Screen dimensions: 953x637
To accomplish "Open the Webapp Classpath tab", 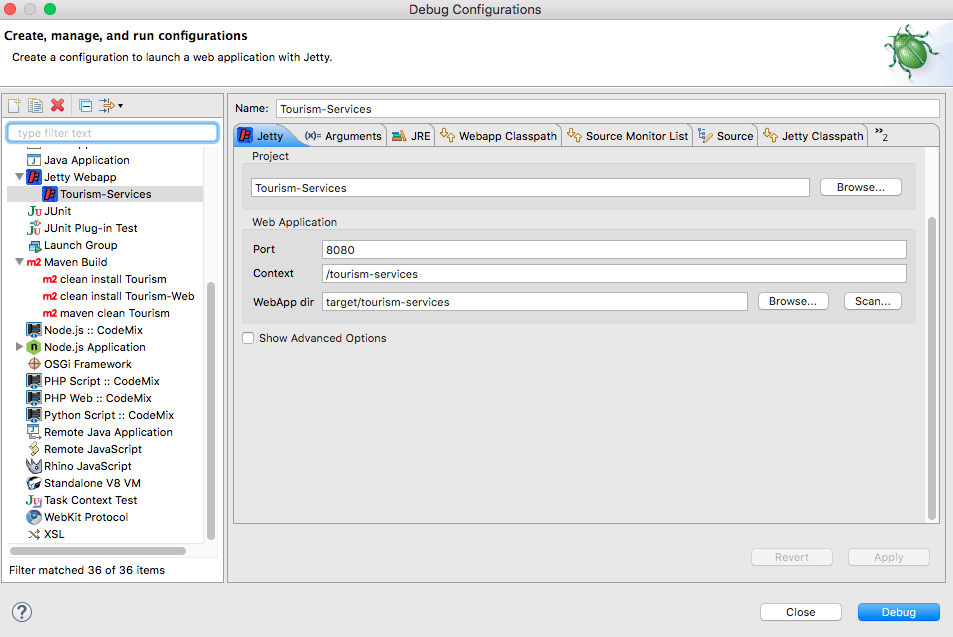I will coord(498,136).
